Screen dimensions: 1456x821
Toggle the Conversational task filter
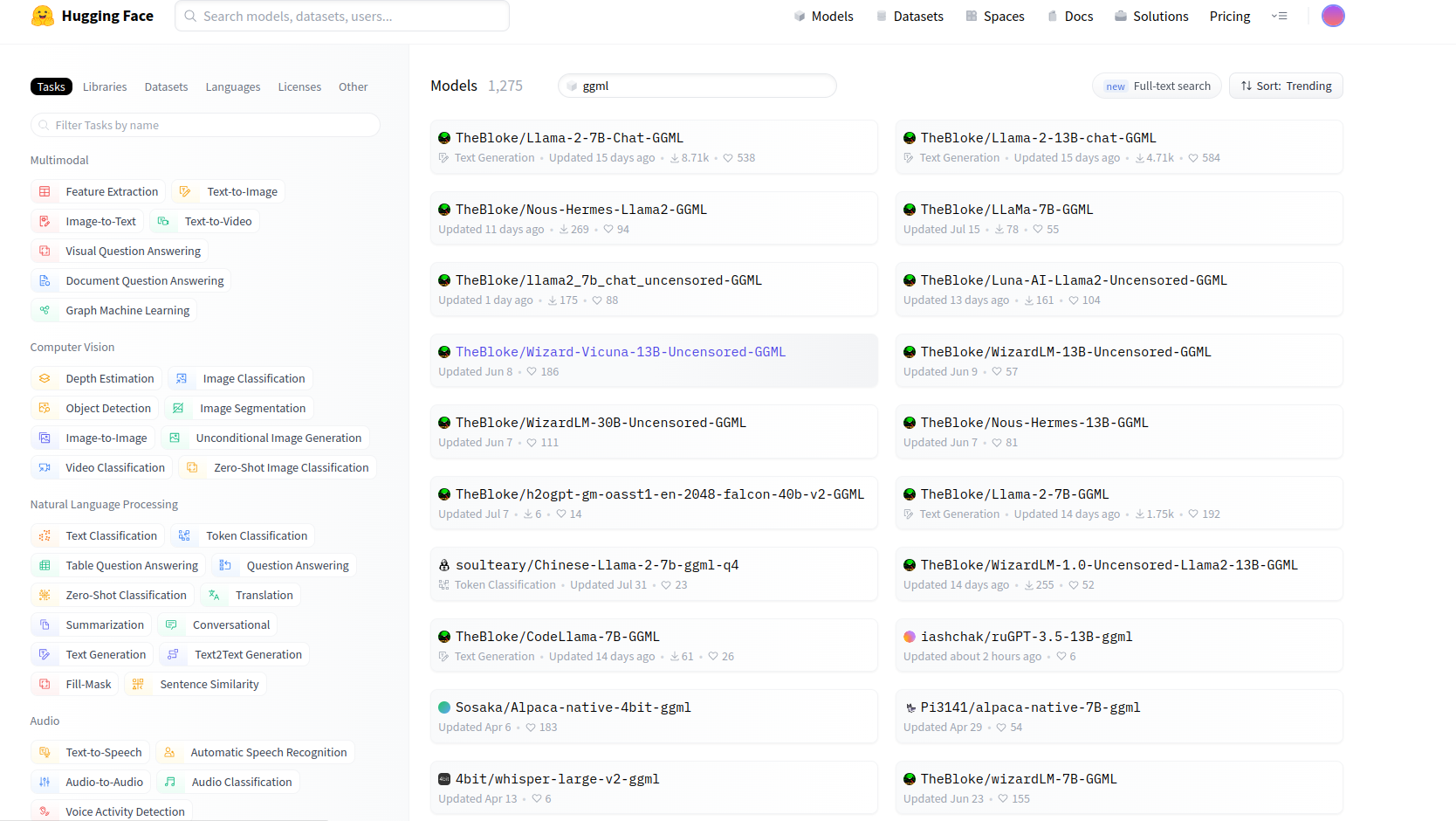(x=216, y=624)
